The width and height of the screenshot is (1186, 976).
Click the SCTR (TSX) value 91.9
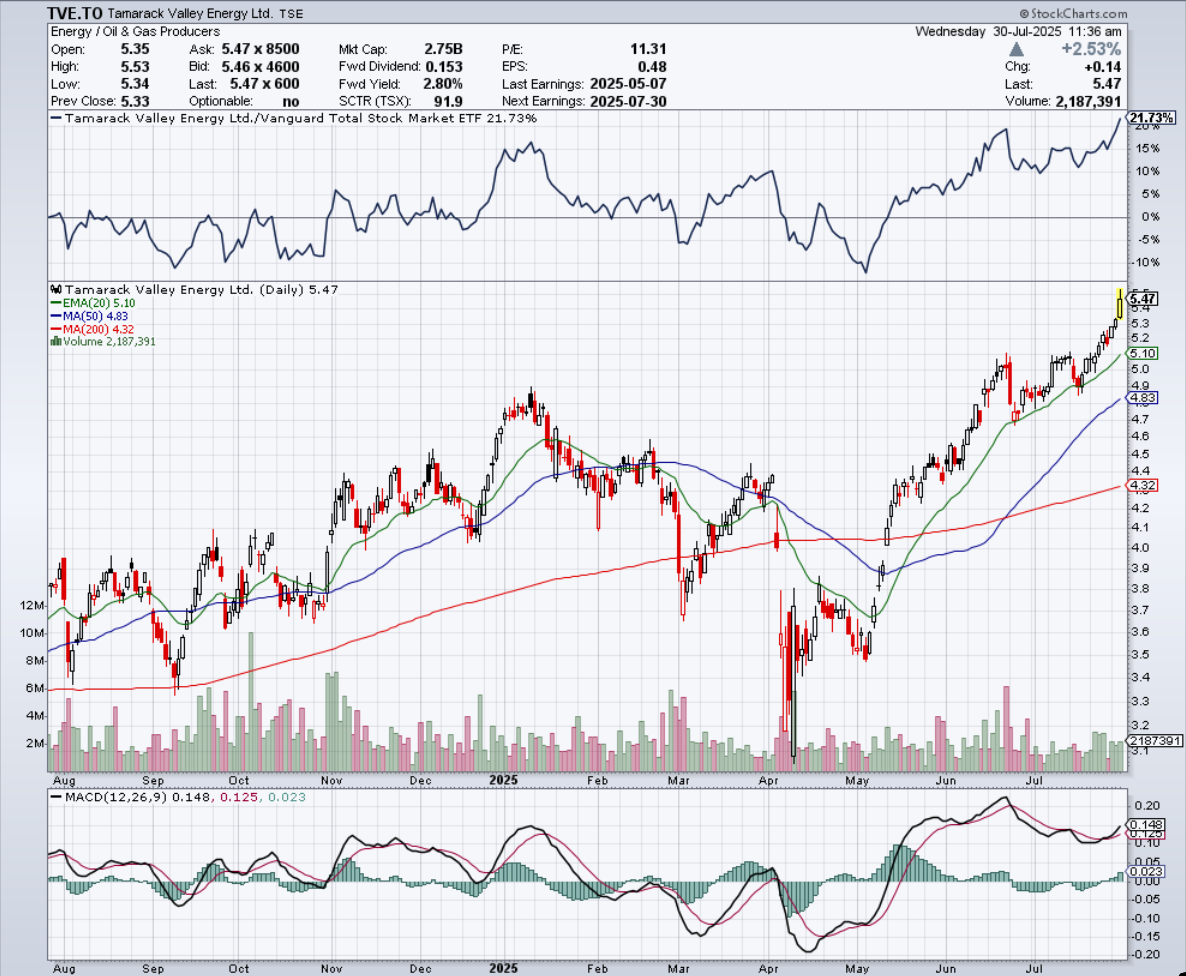(449, 101)
